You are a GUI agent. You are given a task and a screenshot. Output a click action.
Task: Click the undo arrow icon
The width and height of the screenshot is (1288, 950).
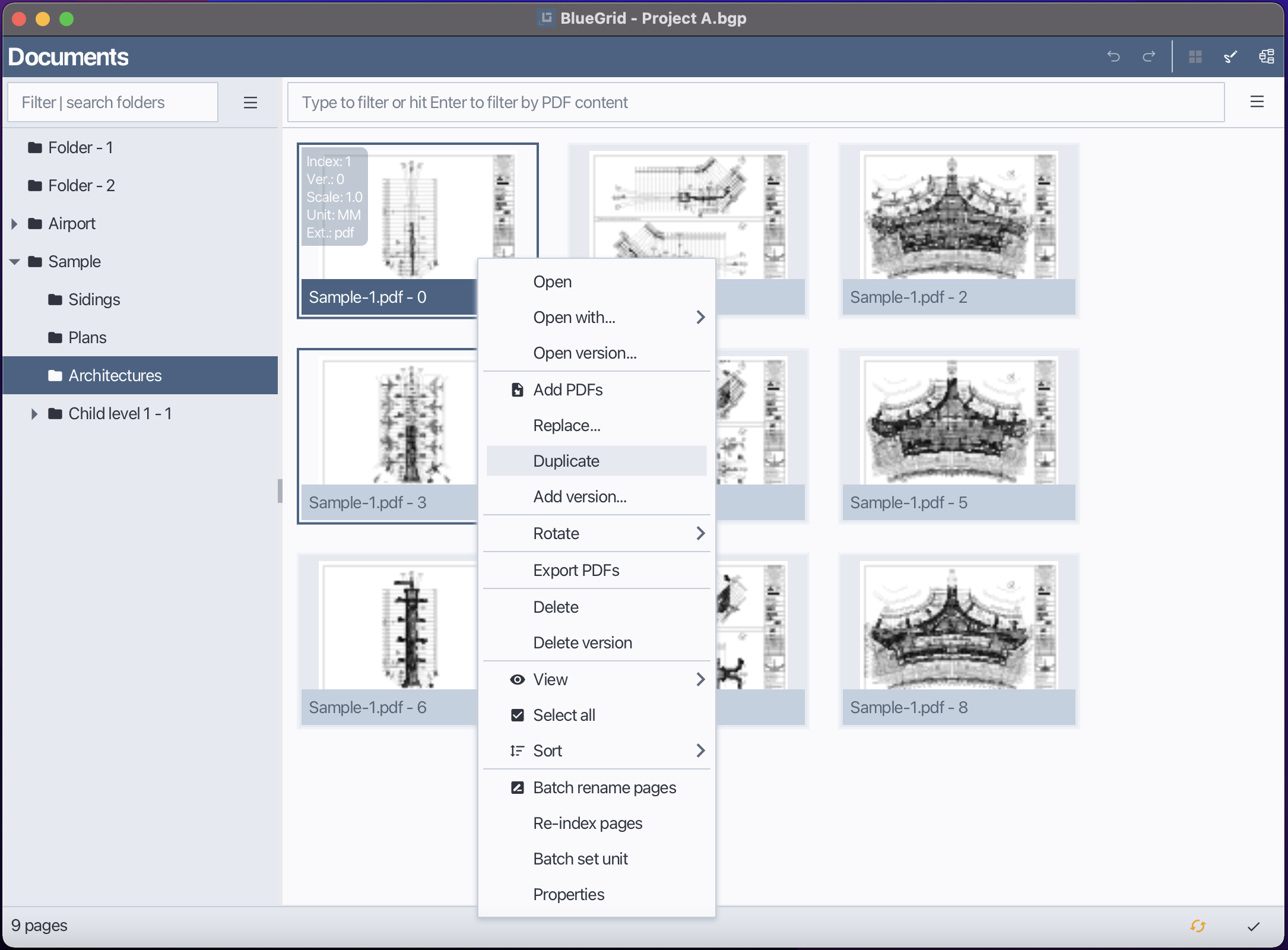point(1113,56)
